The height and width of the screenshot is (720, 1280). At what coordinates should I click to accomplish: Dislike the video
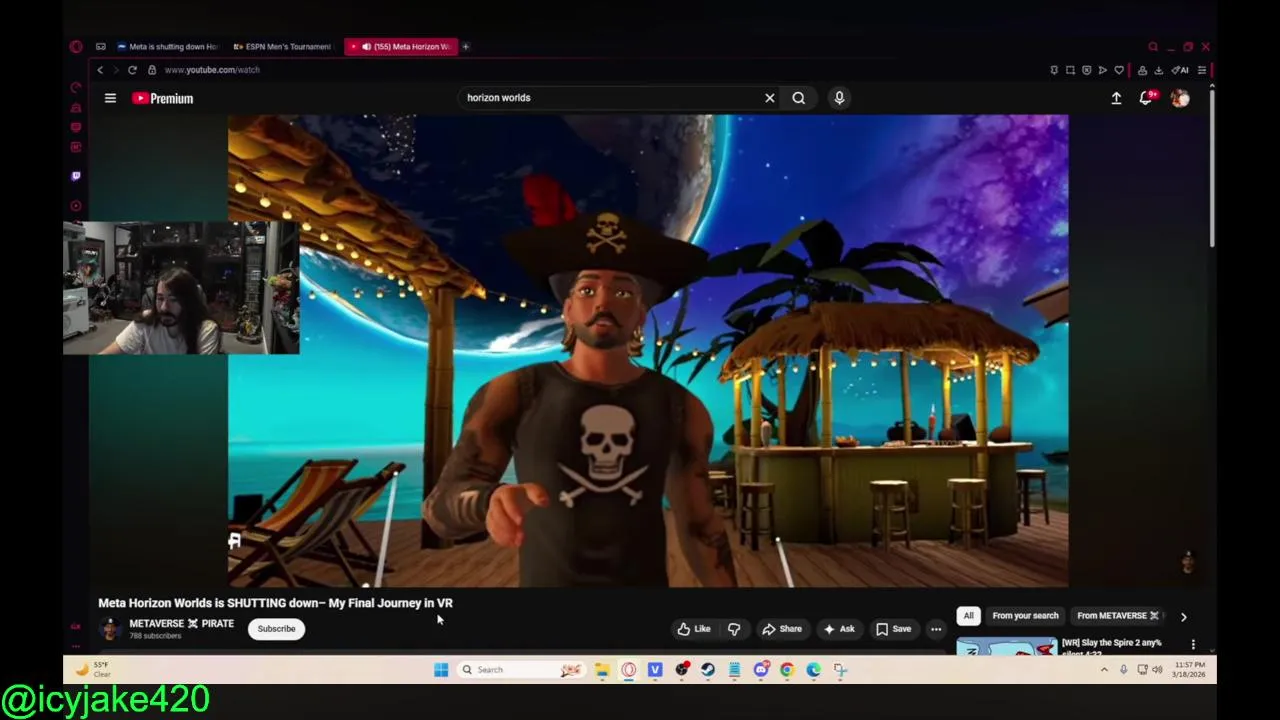coord(734,629)
